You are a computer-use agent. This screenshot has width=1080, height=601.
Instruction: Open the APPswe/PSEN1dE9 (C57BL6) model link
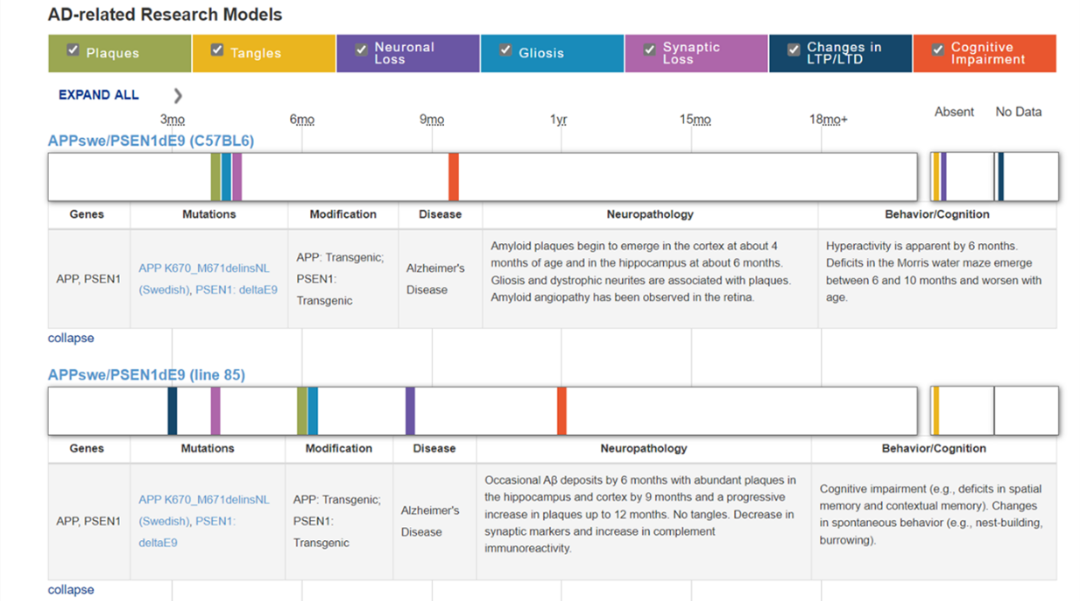[151, 141]
